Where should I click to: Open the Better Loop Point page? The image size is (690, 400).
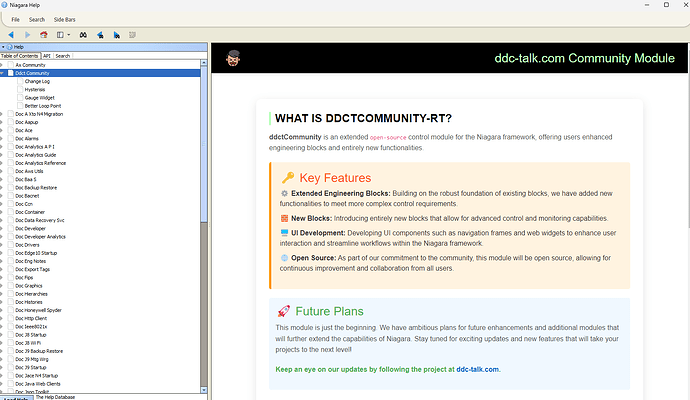coord(43,106)
